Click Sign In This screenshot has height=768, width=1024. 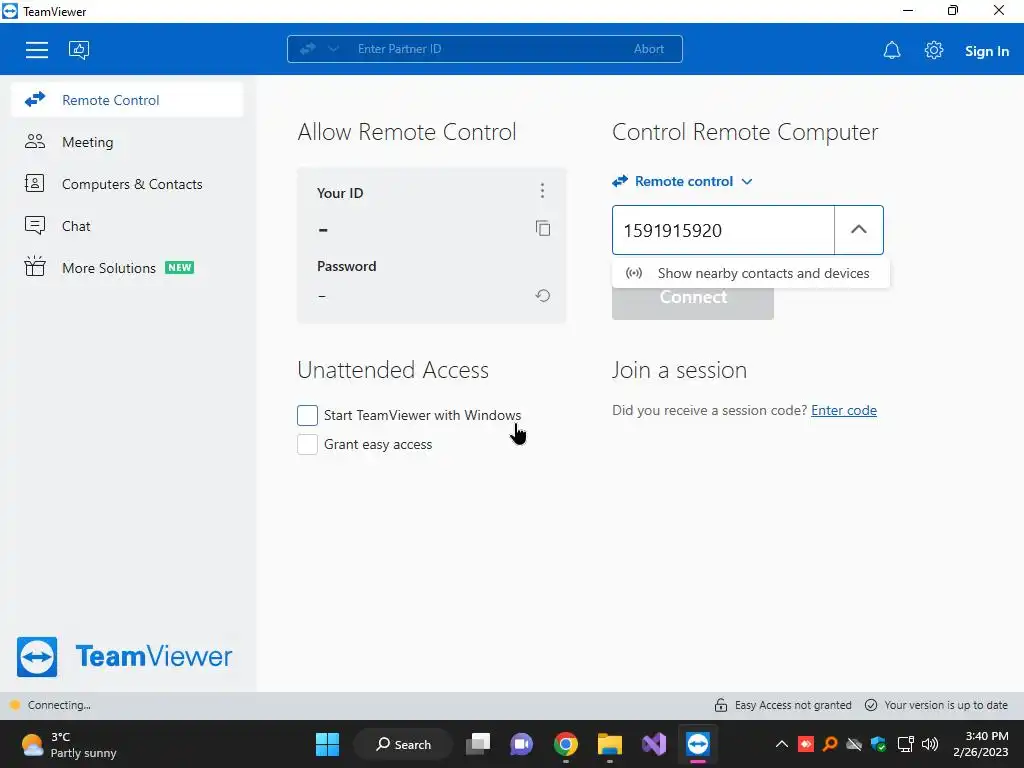[987, 51]
